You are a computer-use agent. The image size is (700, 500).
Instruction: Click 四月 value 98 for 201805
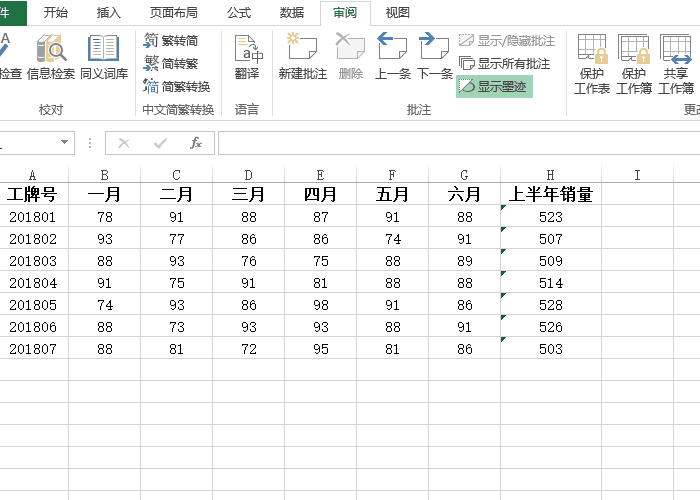click(321, 304)
